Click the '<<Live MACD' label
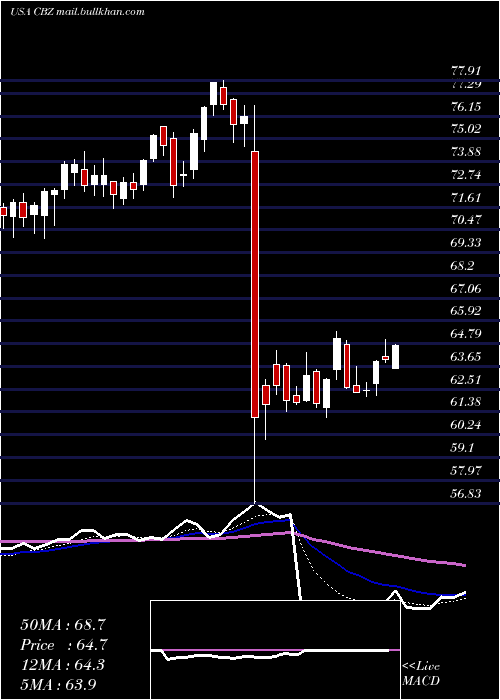Viewport: 500px width, 700px height. tap(421, 673)
